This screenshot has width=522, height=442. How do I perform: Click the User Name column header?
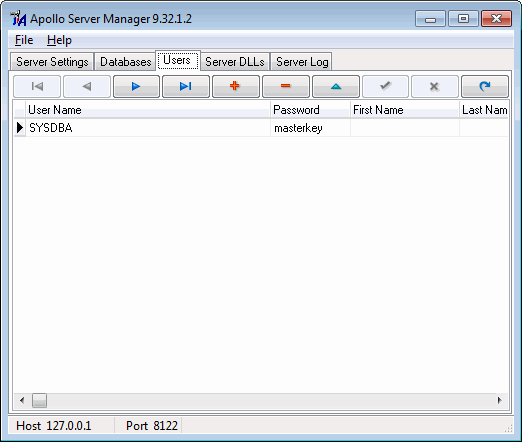click(148, 110)
